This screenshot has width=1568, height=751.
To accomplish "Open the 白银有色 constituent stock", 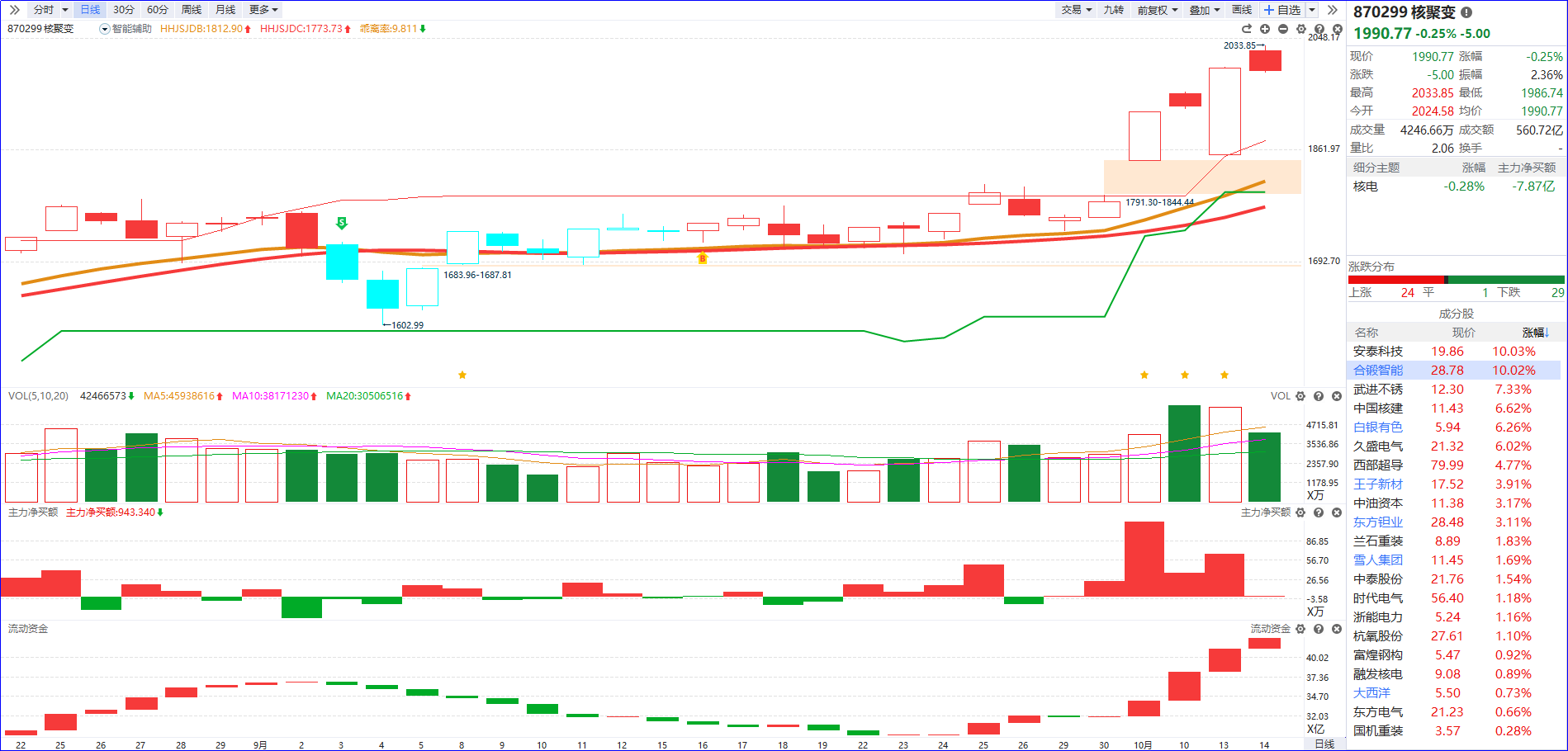I will click(x=1378, y=427).
